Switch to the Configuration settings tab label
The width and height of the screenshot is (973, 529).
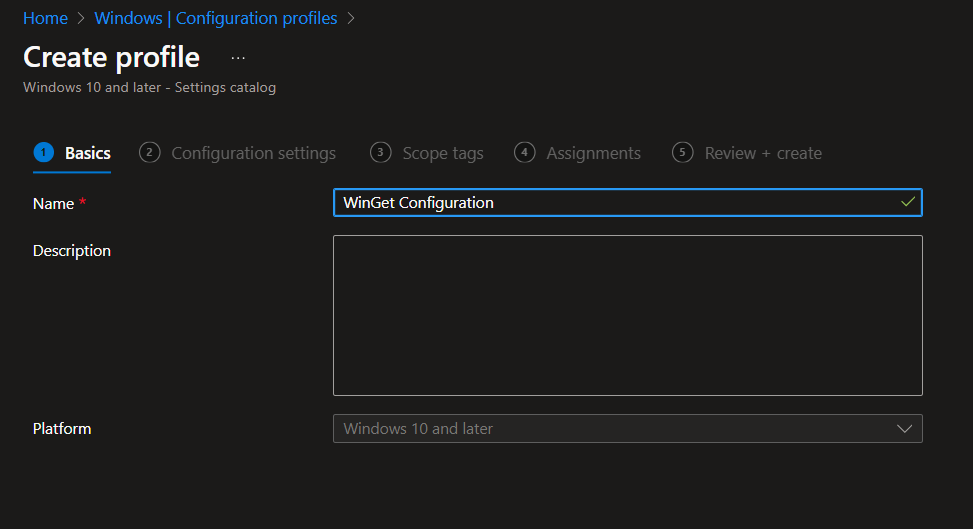pos(253,153)
